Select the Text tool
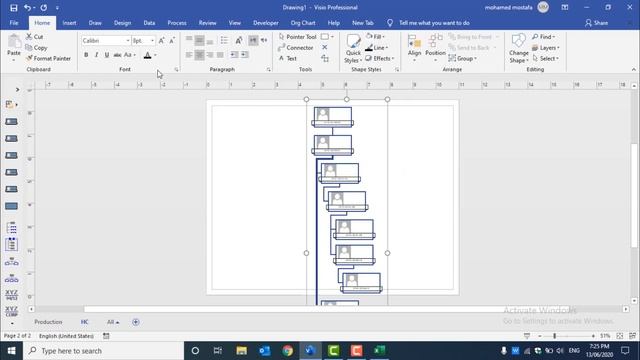This screenshot has width=640, height=360. coord(288,58)
